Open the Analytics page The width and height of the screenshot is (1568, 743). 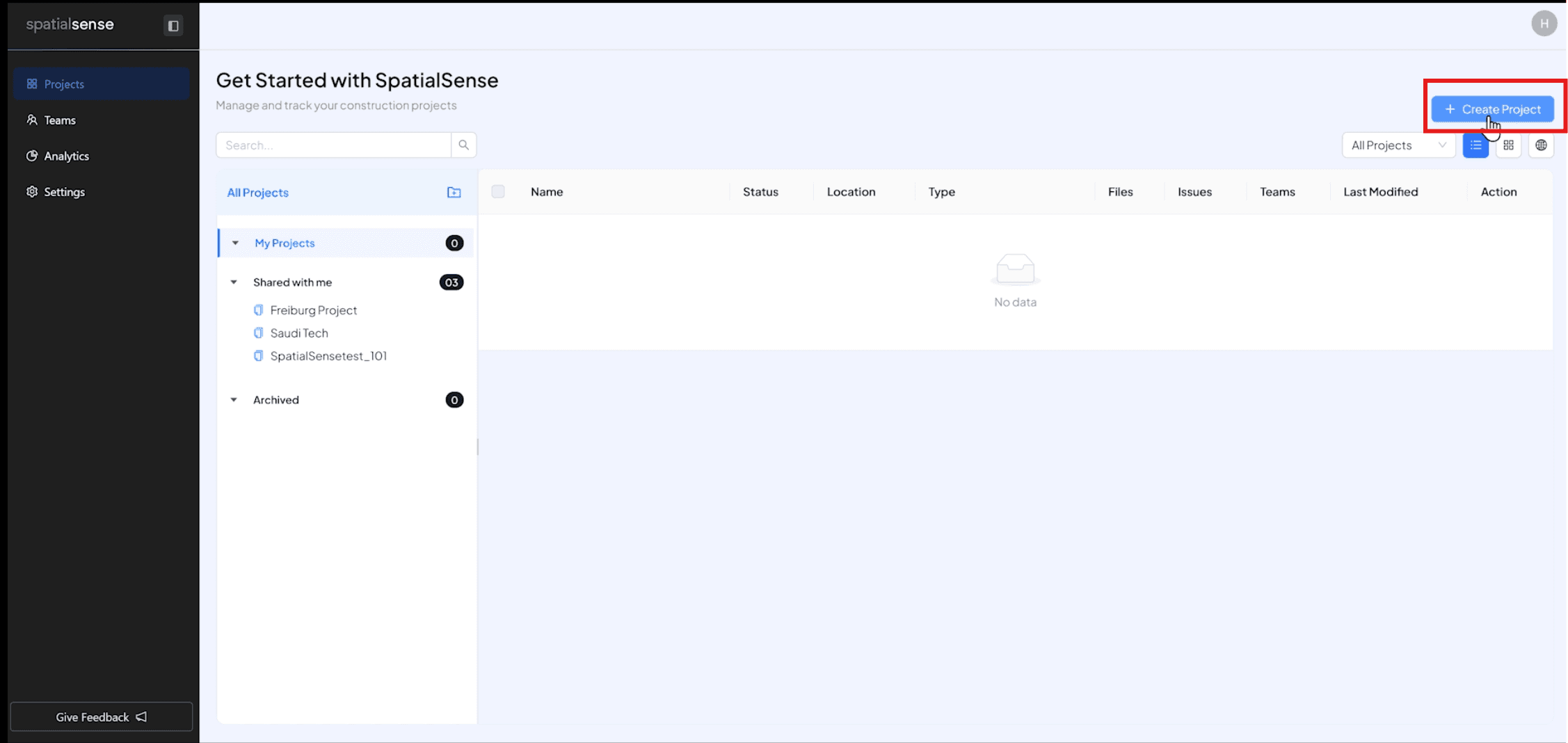pos(101,156)
